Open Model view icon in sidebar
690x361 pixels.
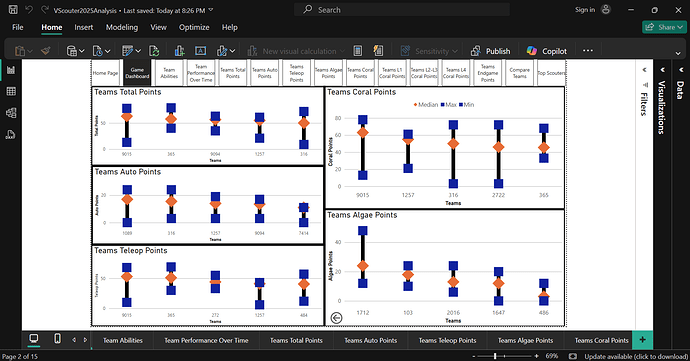[11, 113]
